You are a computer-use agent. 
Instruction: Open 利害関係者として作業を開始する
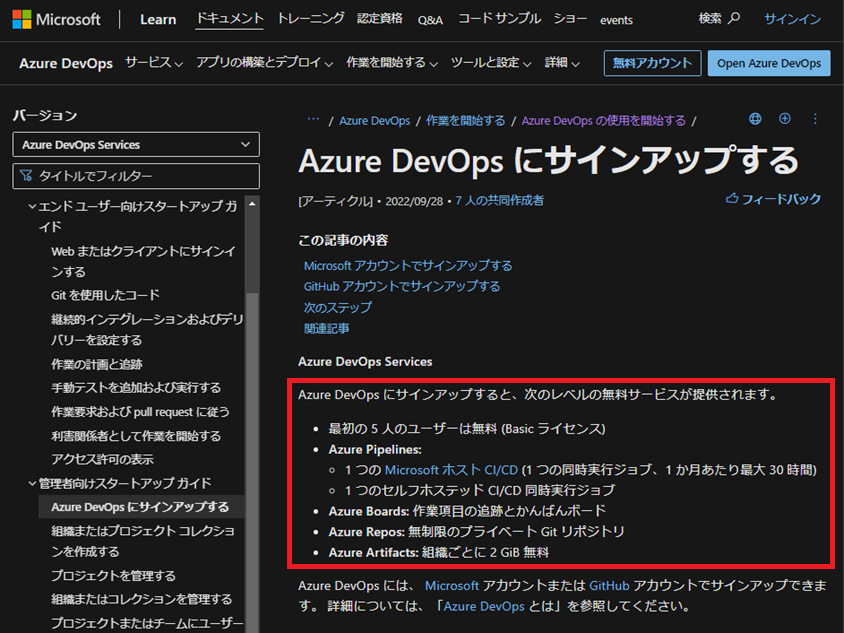tap(136, 435)
